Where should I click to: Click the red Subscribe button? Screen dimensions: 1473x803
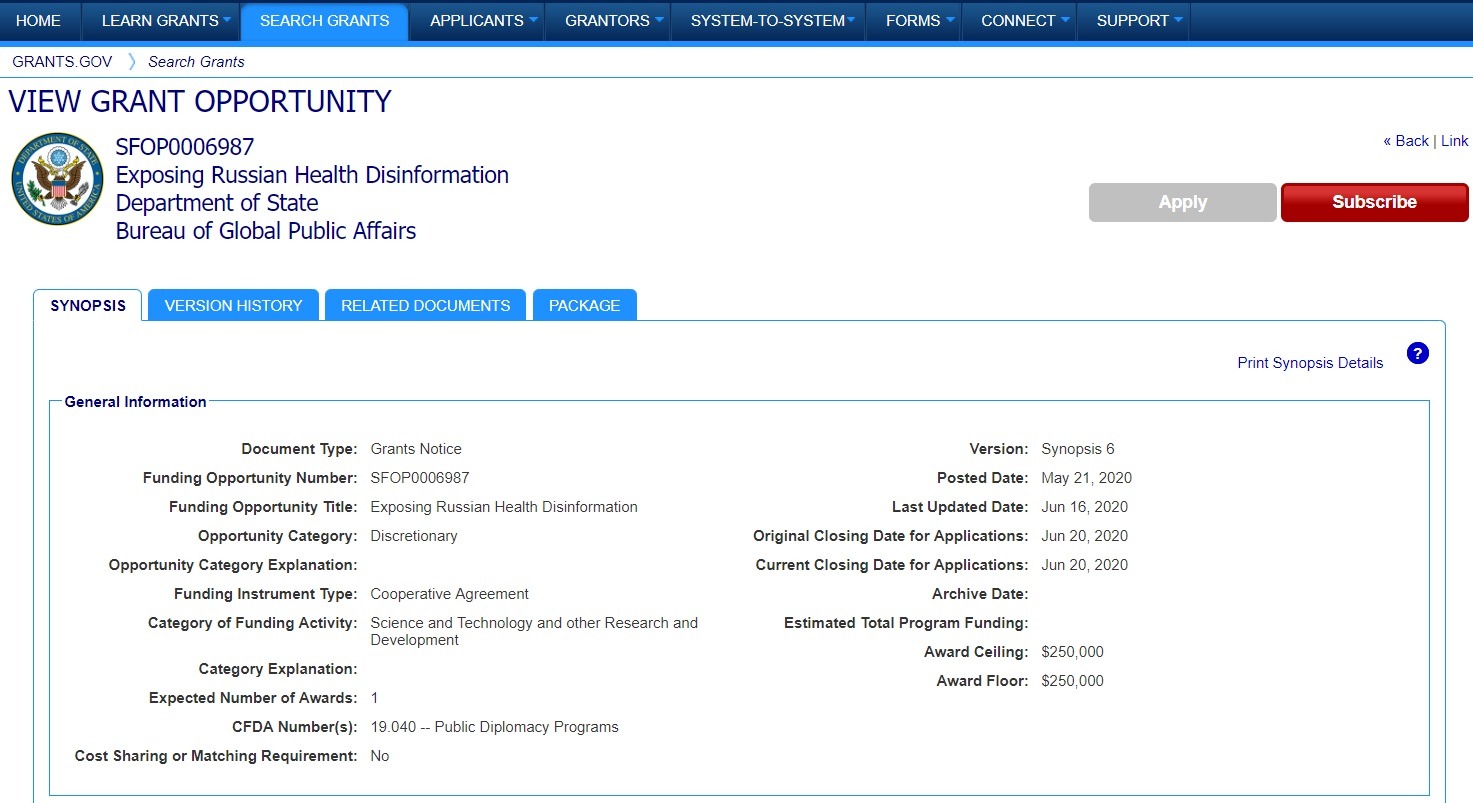(1375, 202)
